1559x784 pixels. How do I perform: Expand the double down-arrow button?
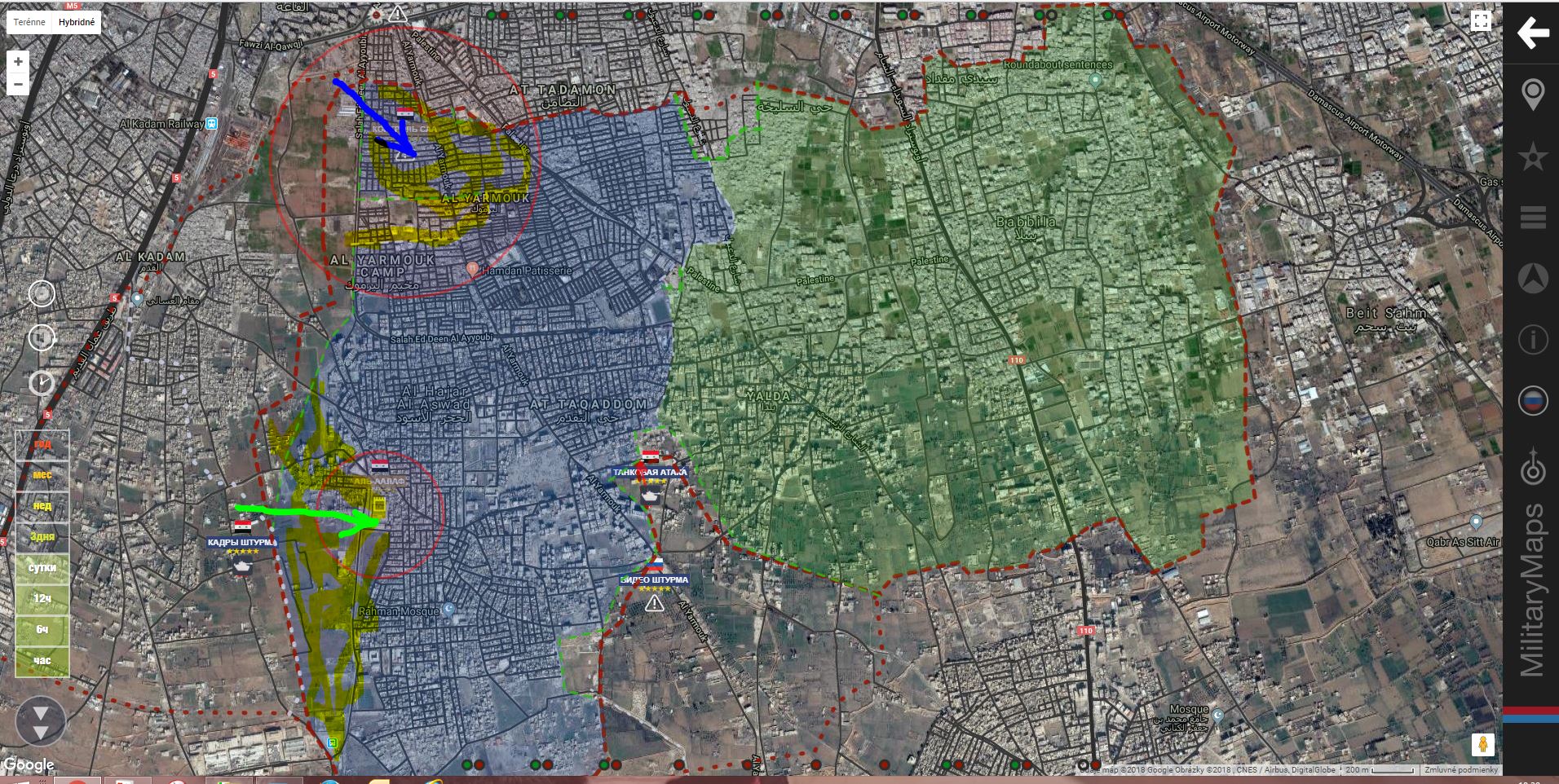[x=40, y=721]
